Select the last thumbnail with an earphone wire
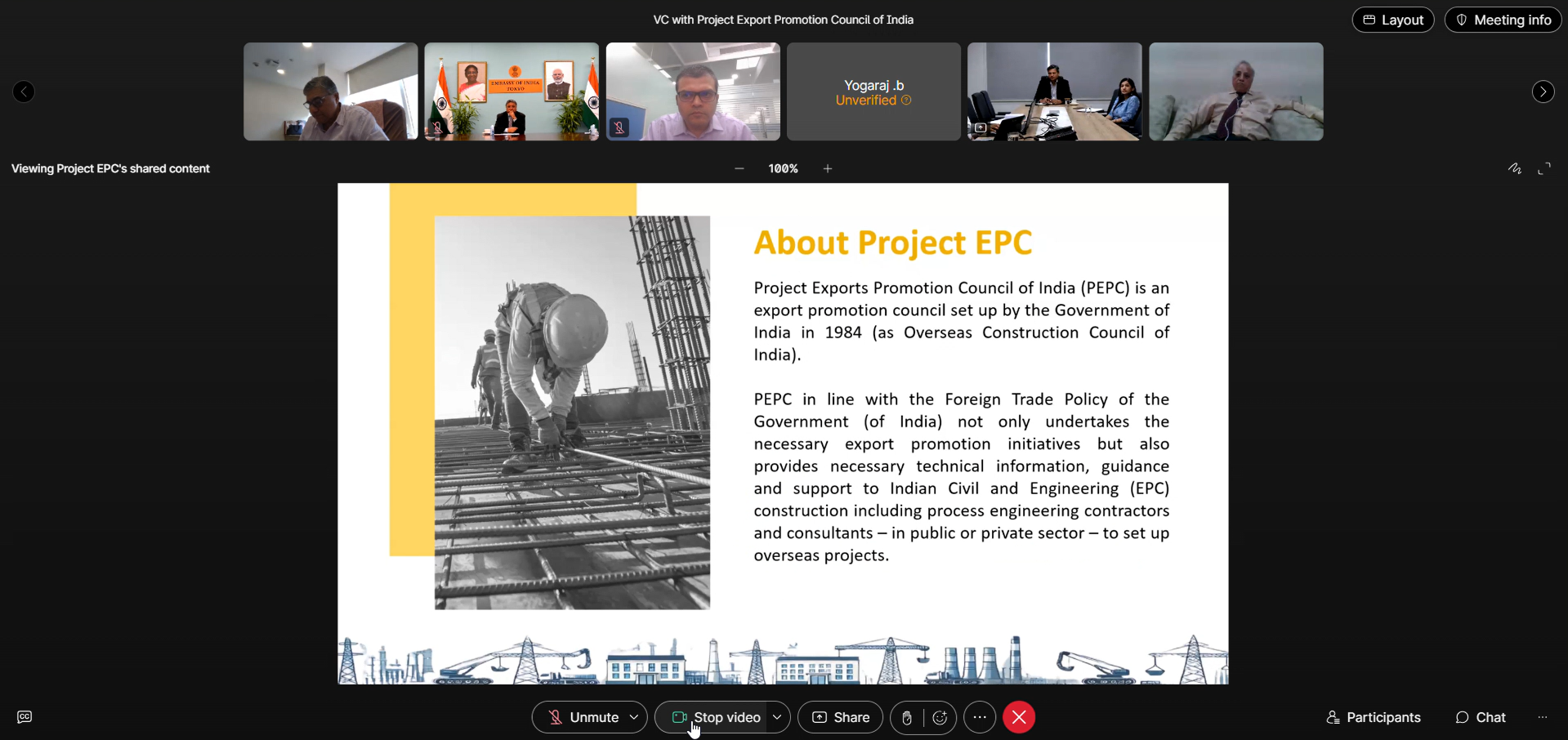Screen dimensions: 1568x740 pos(1236,91)
